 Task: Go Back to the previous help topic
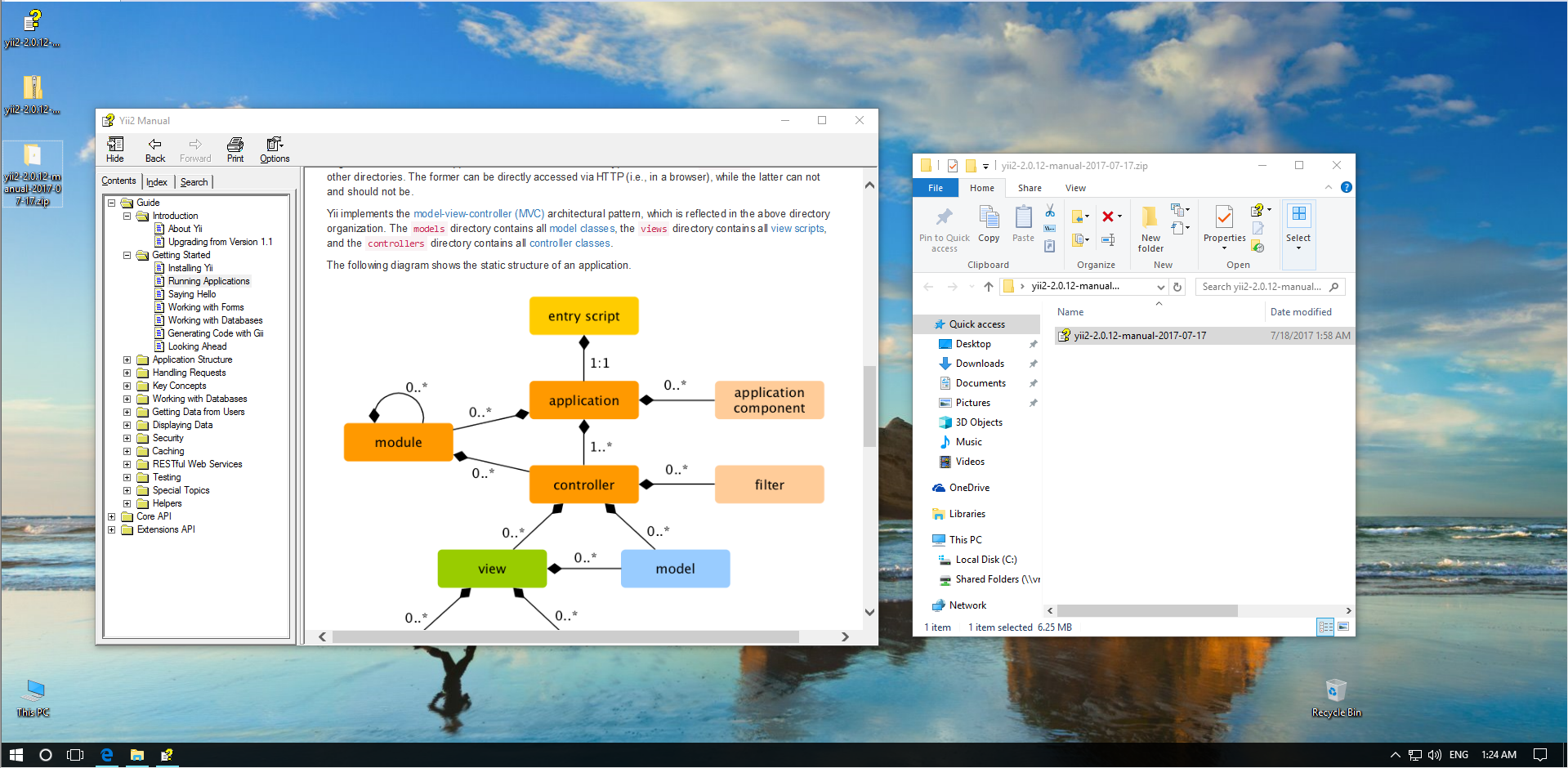[154, 149]
